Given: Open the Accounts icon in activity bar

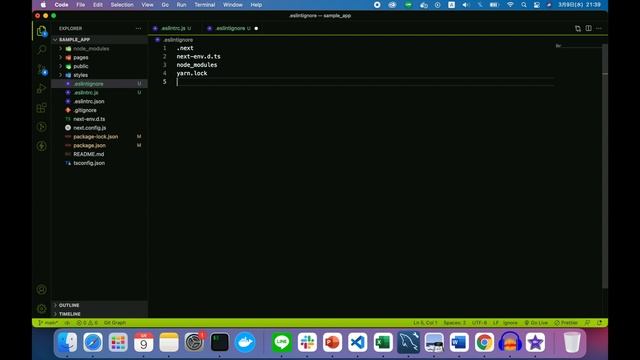Looking at the screenshot, I should click(42, 289).
